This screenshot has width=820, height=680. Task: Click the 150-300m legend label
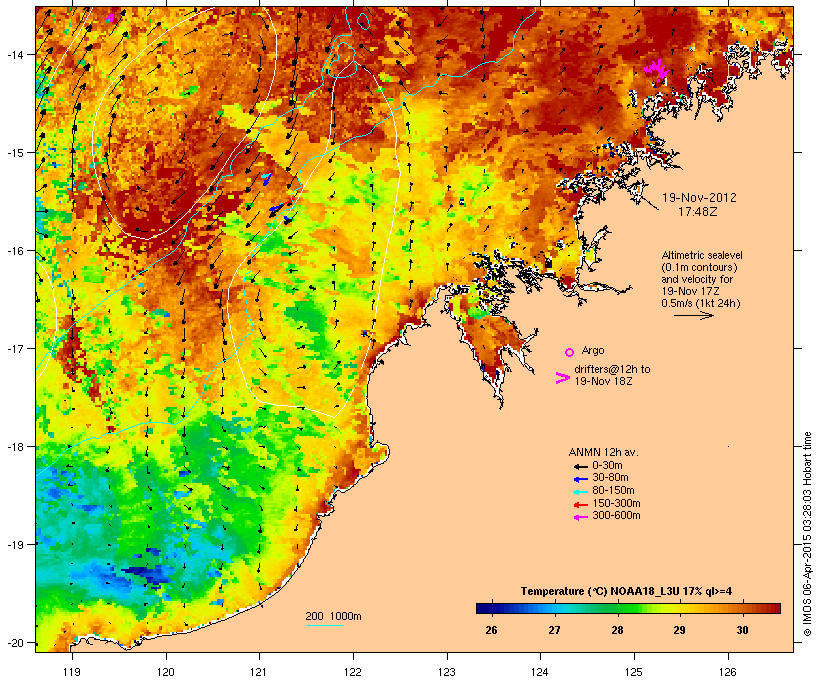(616, 503)
